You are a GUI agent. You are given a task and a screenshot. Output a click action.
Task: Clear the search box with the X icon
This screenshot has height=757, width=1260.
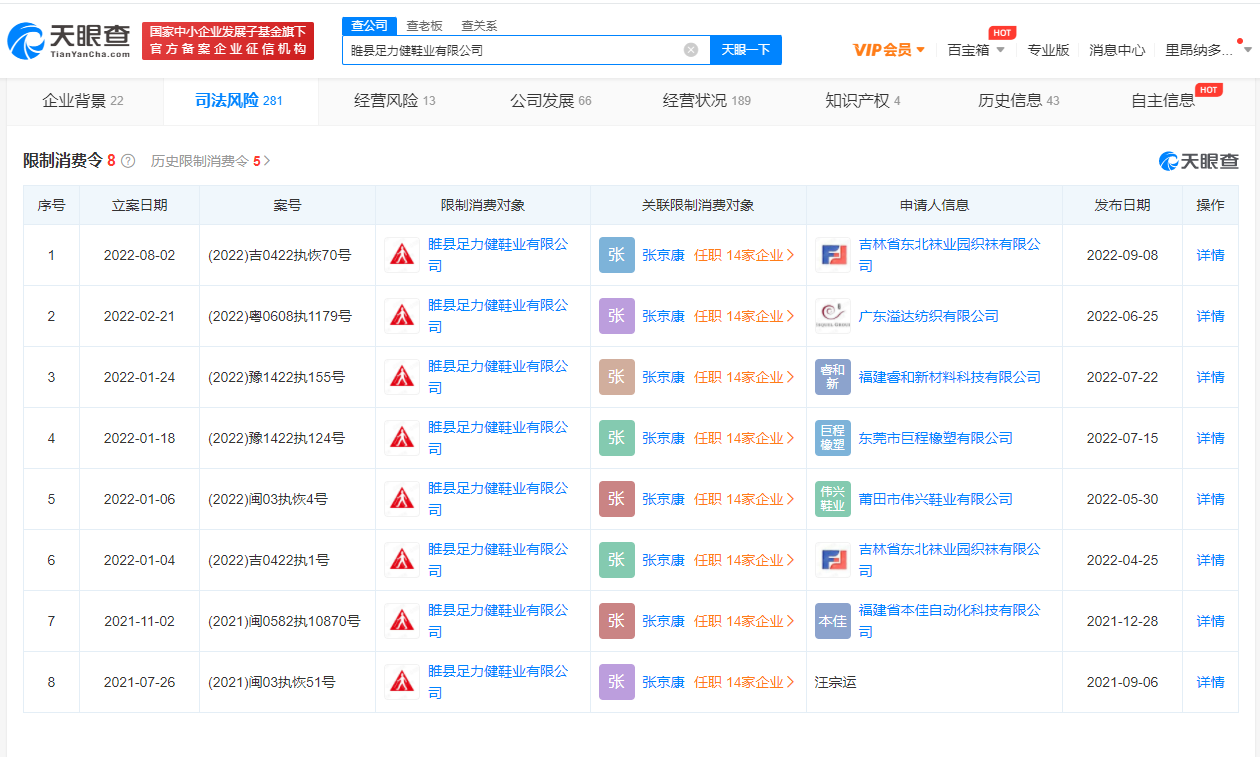click(691, 50)
